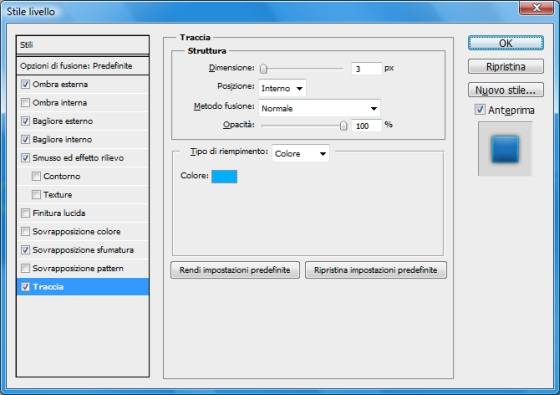Click the Ripristina button
The width and height of the screenshot is (560, 395).
(x=506, y=66)
